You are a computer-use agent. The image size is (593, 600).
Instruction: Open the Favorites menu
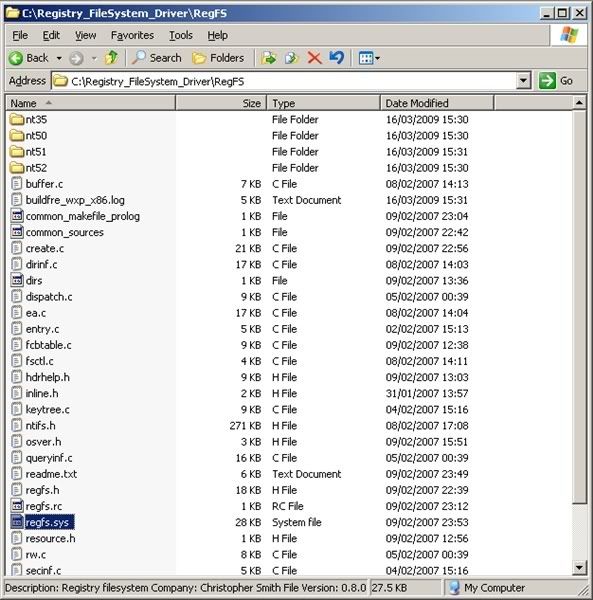click(132, 35)
